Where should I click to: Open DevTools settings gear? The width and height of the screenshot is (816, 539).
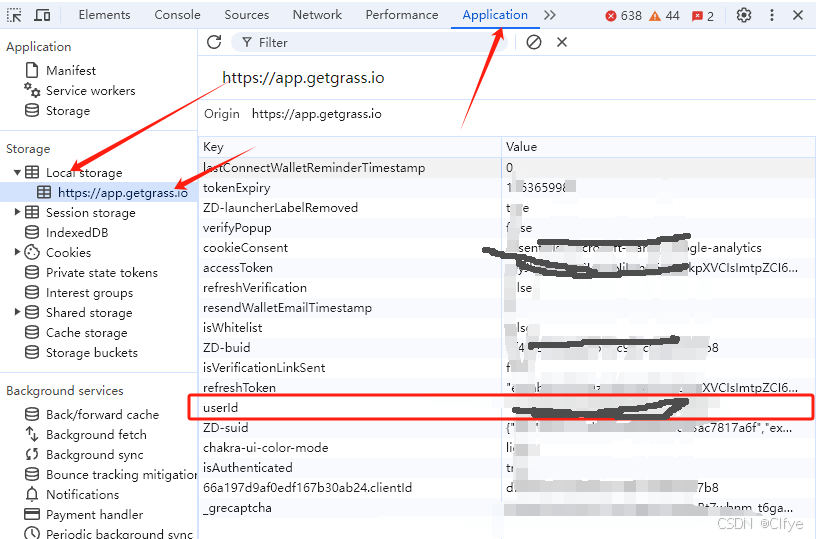744,15
